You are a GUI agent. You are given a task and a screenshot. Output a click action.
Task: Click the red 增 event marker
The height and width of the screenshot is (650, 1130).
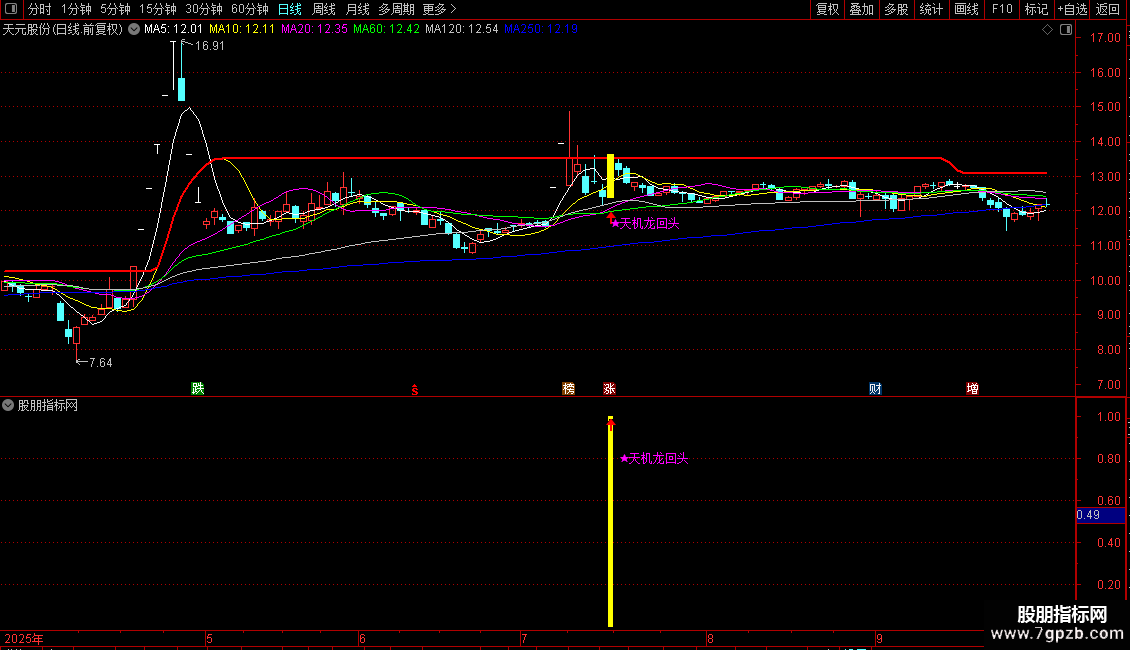pos(972,388)
